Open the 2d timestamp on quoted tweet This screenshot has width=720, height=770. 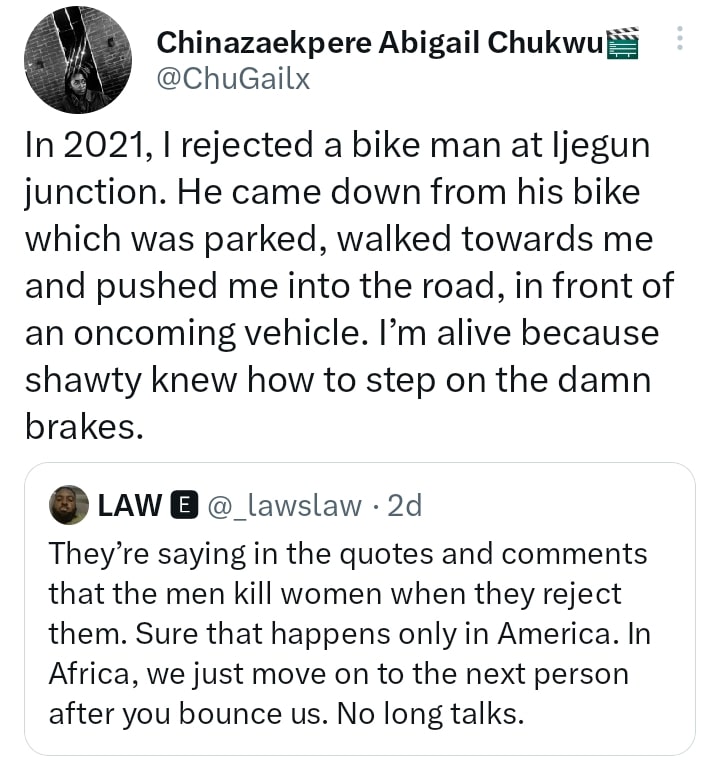click(x=404, y=505)
